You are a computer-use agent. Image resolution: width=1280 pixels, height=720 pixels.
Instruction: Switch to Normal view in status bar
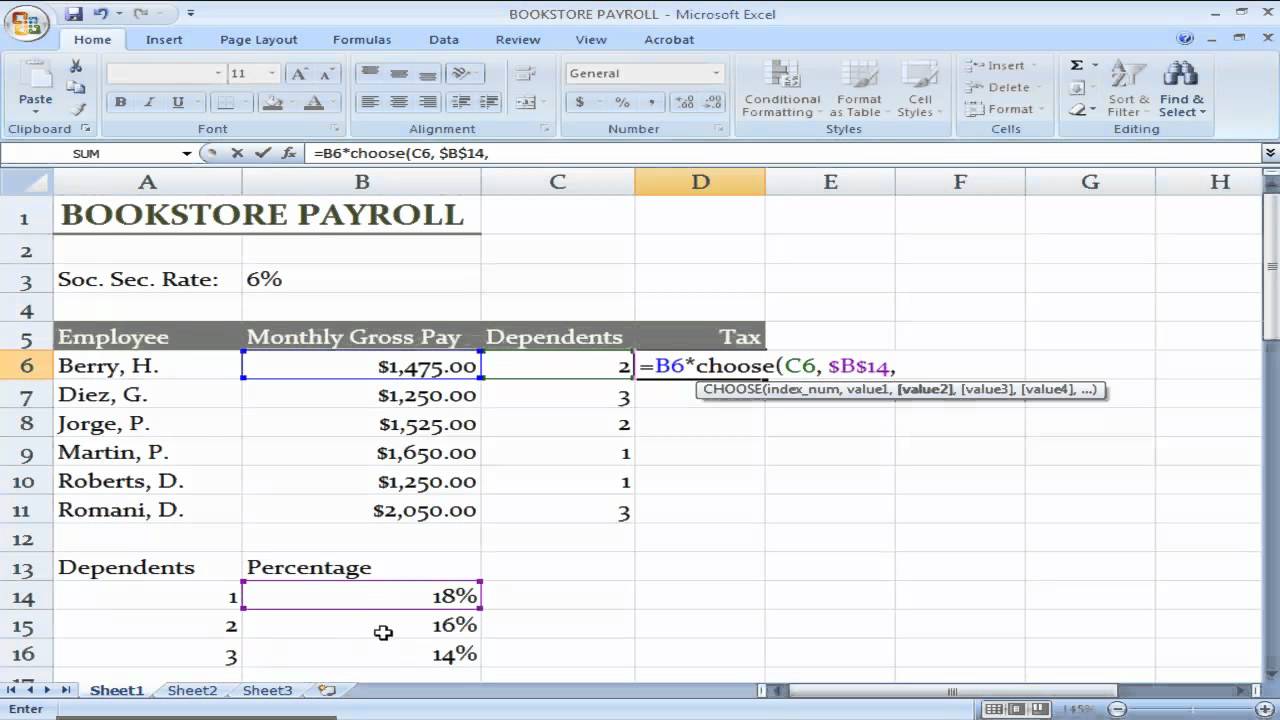coord(994,709)
